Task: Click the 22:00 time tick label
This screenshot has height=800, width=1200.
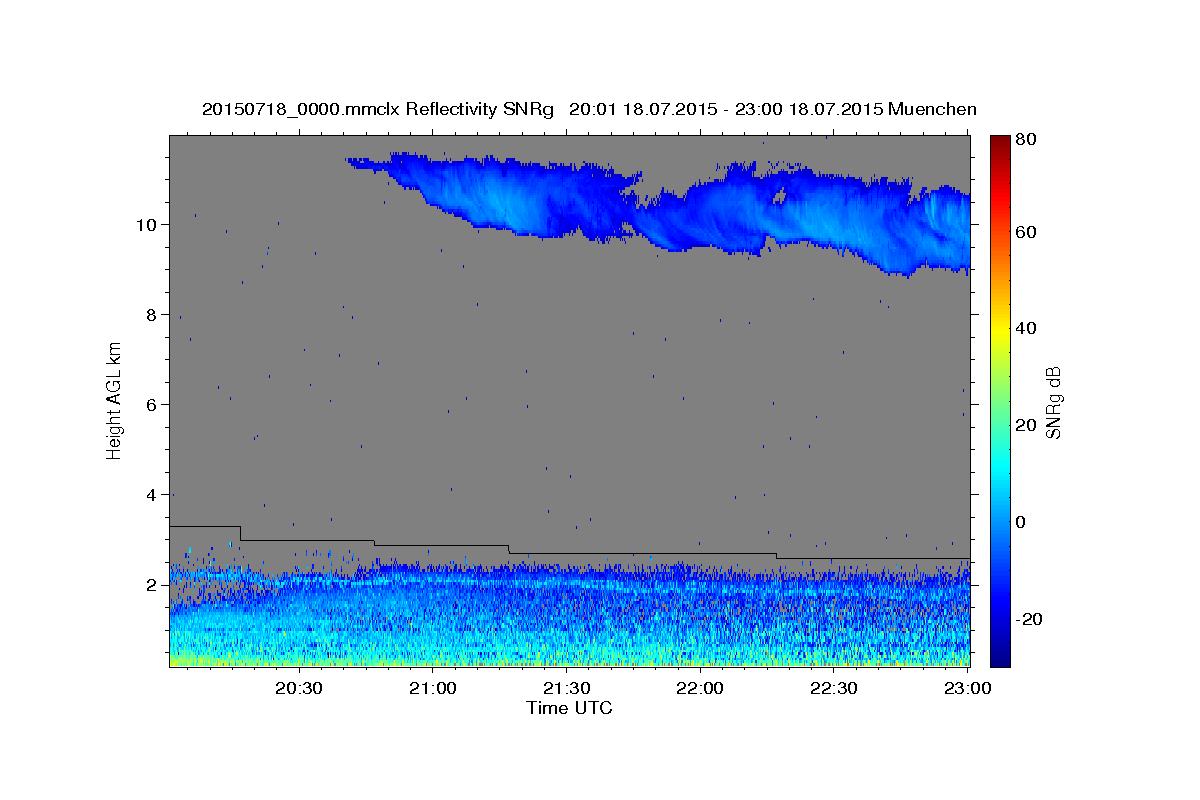Action: click(700, 689)
